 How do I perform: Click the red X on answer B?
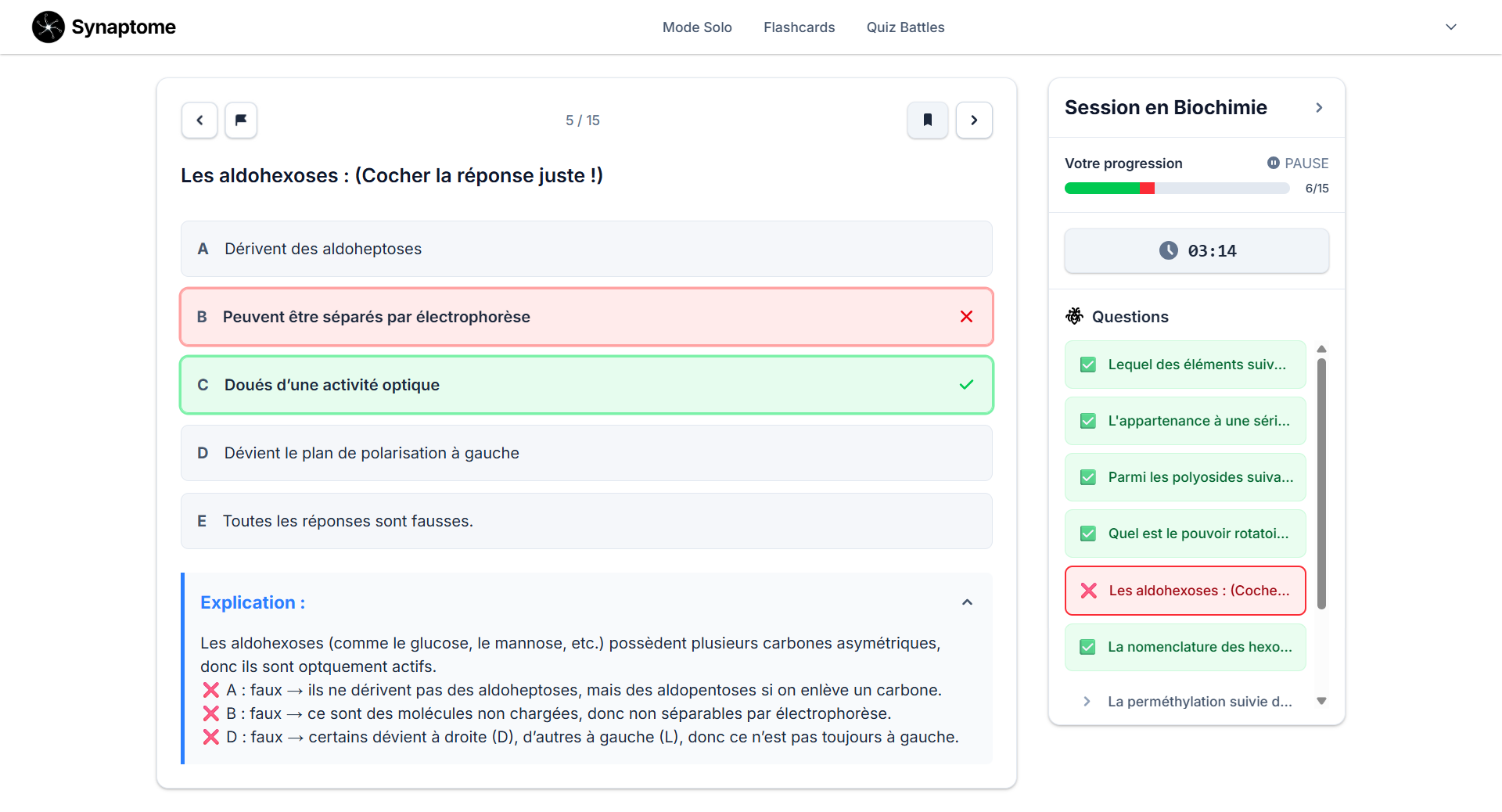[966, 317]
